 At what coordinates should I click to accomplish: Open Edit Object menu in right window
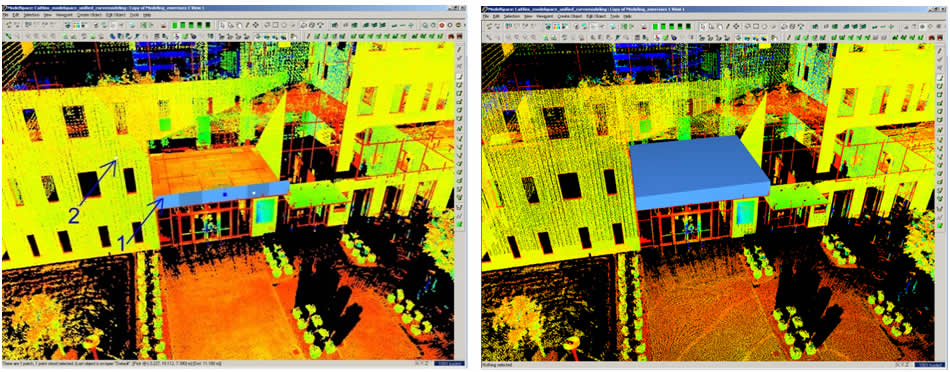596,16
